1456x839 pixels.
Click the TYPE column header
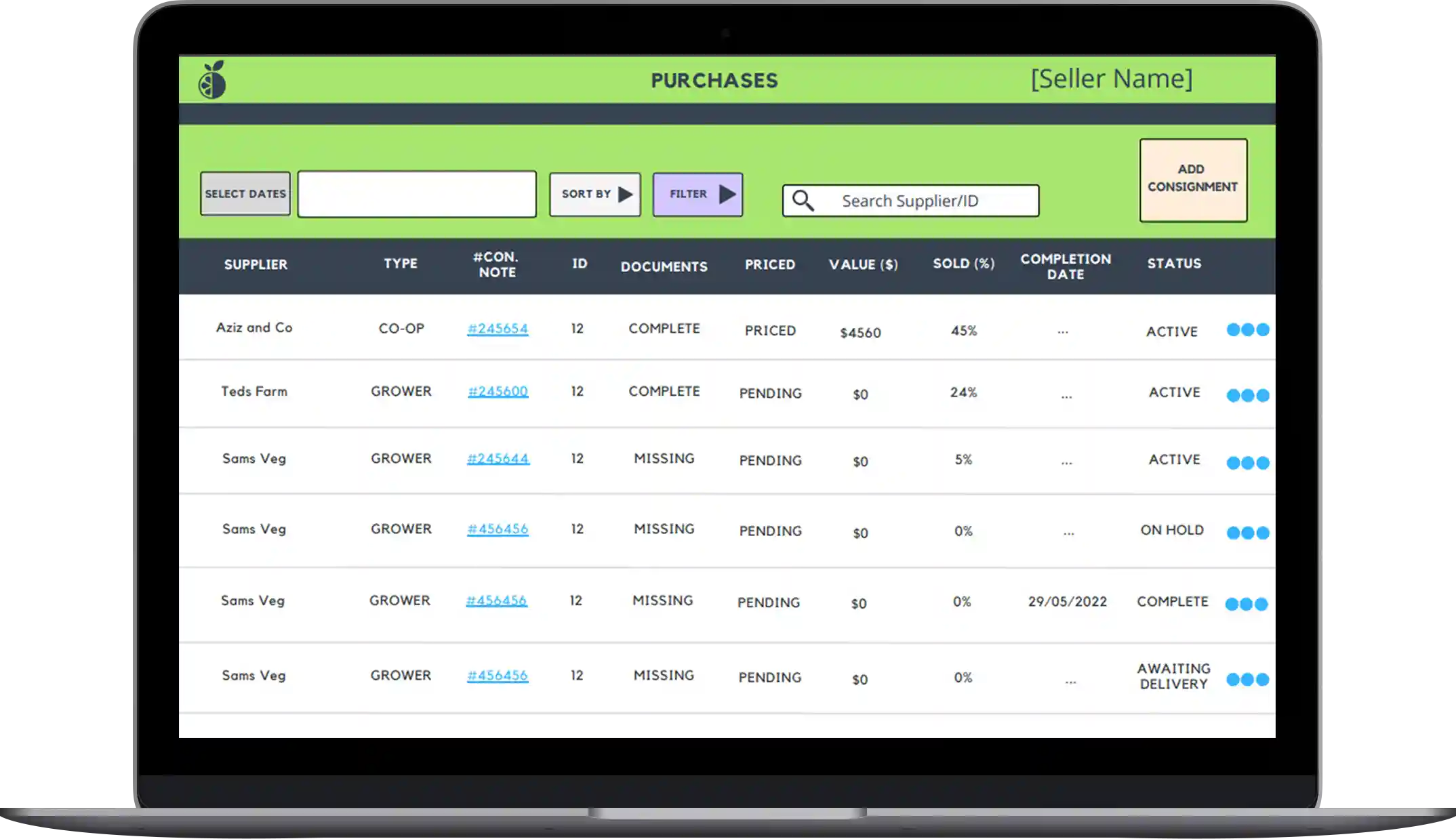point(401,264)
